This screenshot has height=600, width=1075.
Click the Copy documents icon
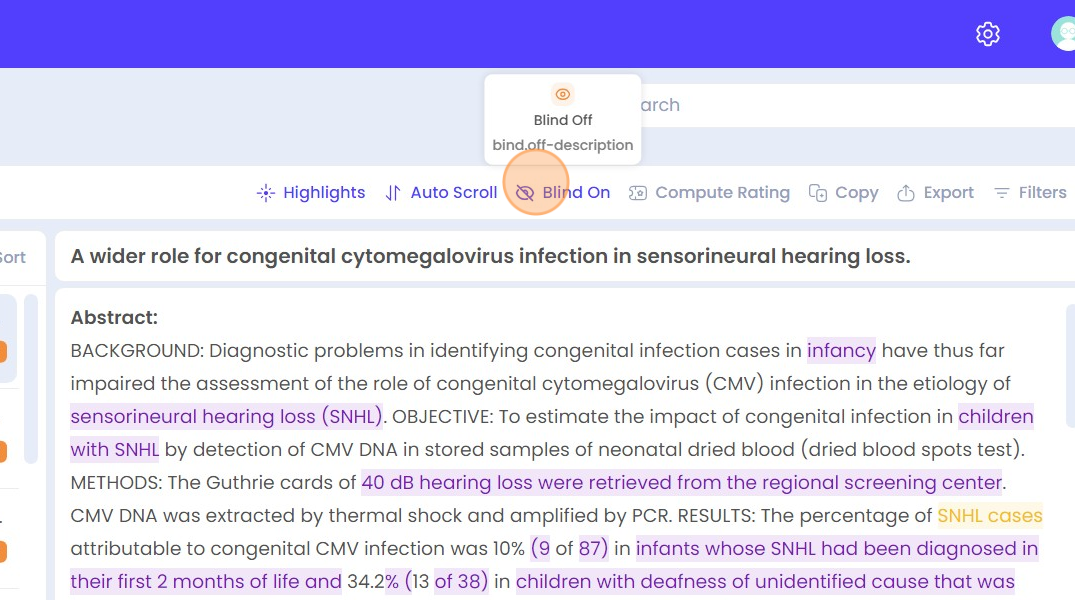(x=818, y=193)
